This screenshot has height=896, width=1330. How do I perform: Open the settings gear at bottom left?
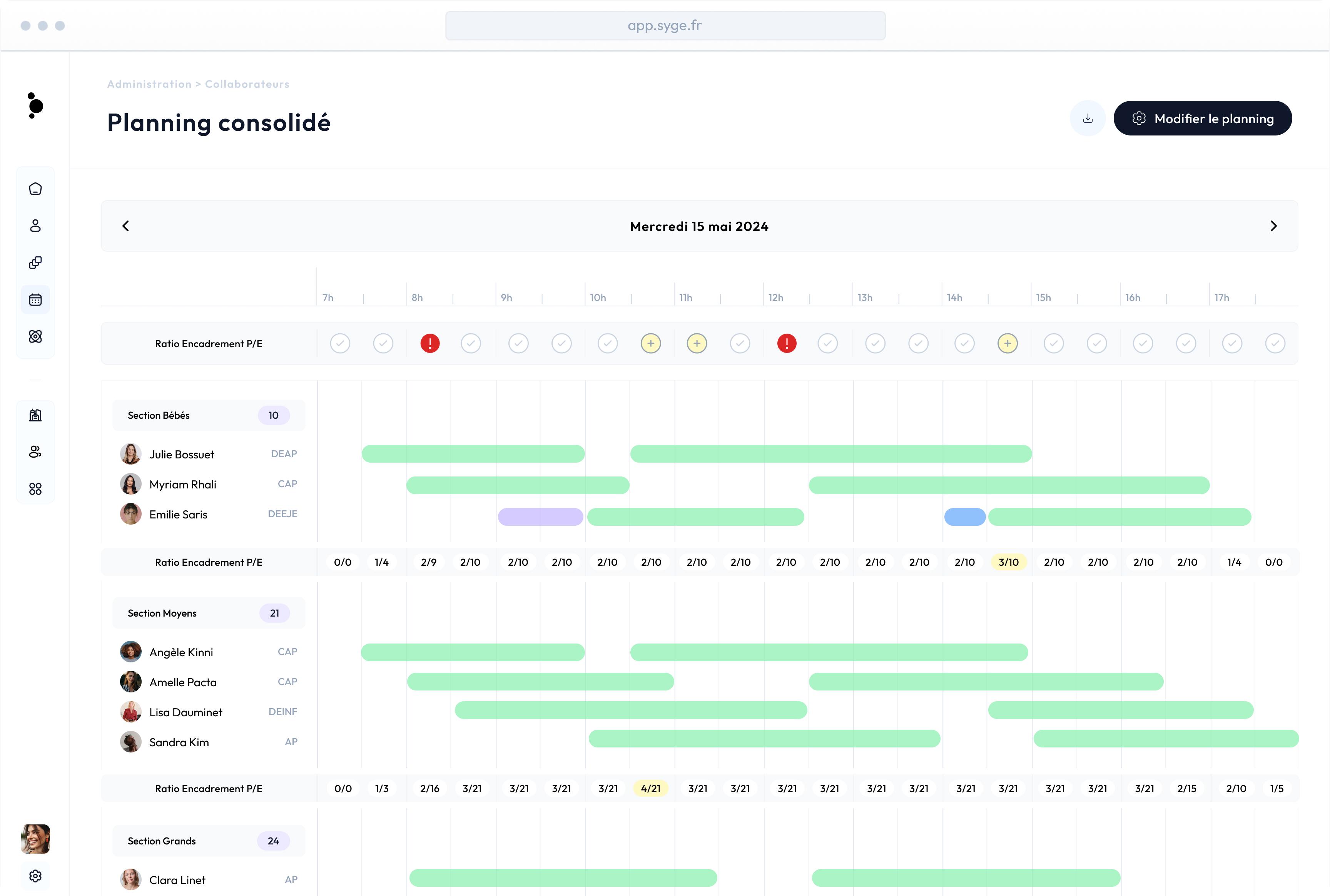pyautogui.click(x=35, y=876)
